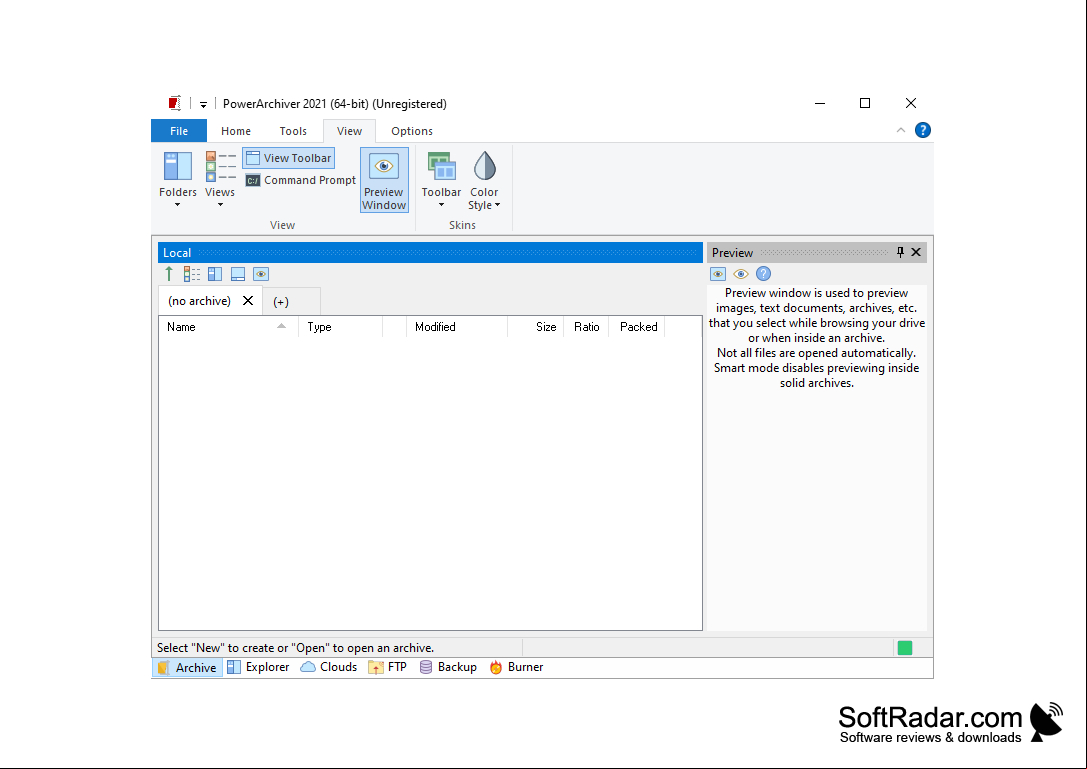Click the question mark in Preview pane
The height and width of the screenshot is (769, 1087).
763,274
